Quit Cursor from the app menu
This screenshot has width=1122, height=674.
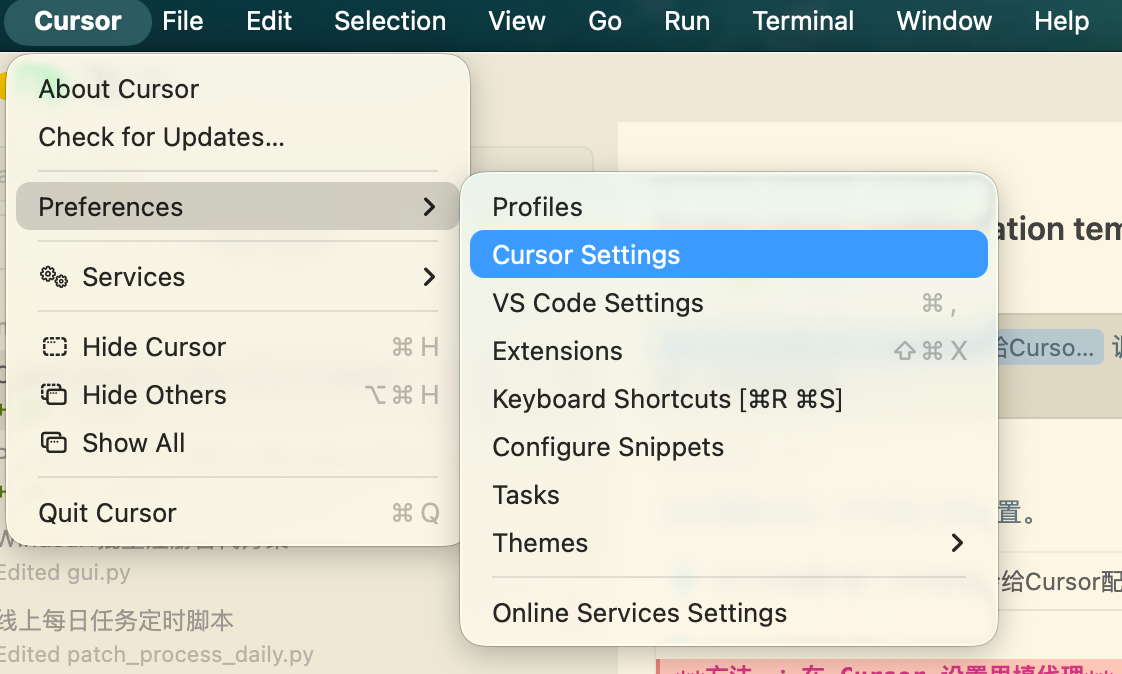click(x=107, y=513)
